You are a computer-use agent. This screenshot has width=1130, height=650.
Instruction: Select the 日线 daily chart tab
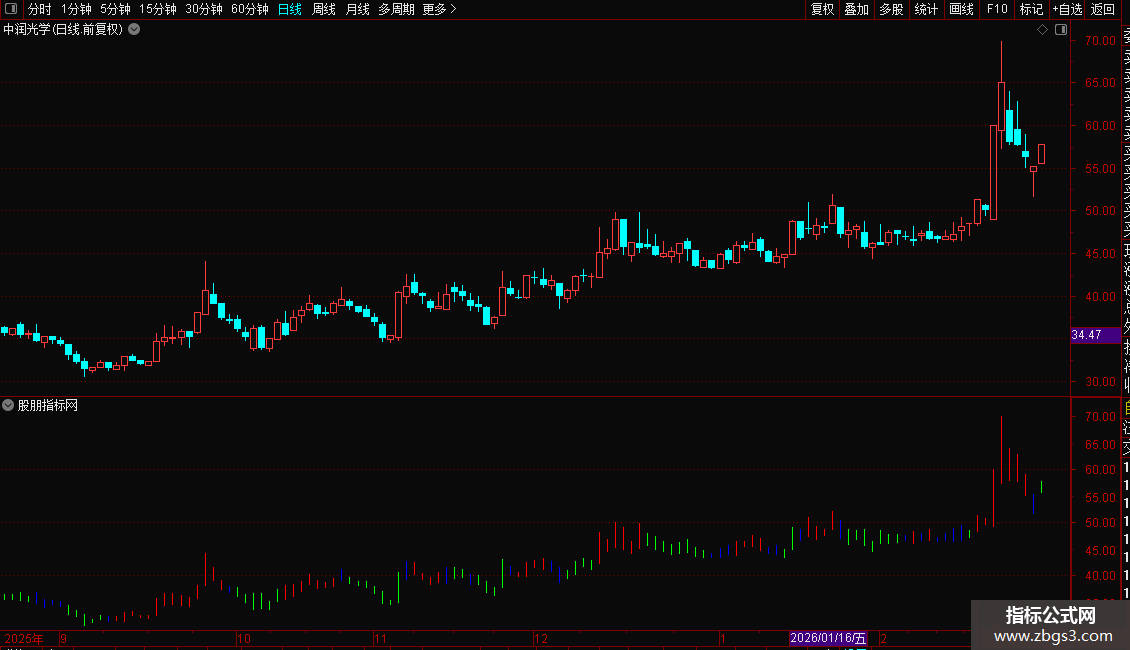point(290,9)
